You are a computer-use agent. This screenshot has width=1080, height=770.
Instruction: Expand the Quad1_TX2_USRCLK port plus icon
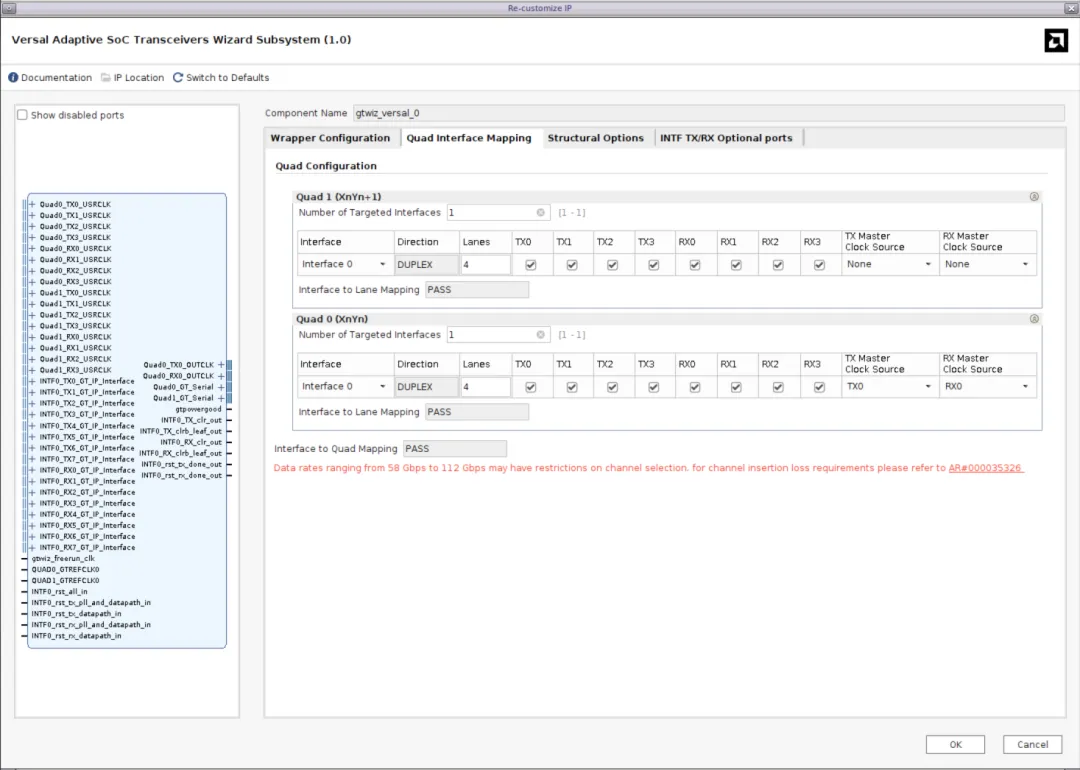pyautogui.click(x=32, y=315)
